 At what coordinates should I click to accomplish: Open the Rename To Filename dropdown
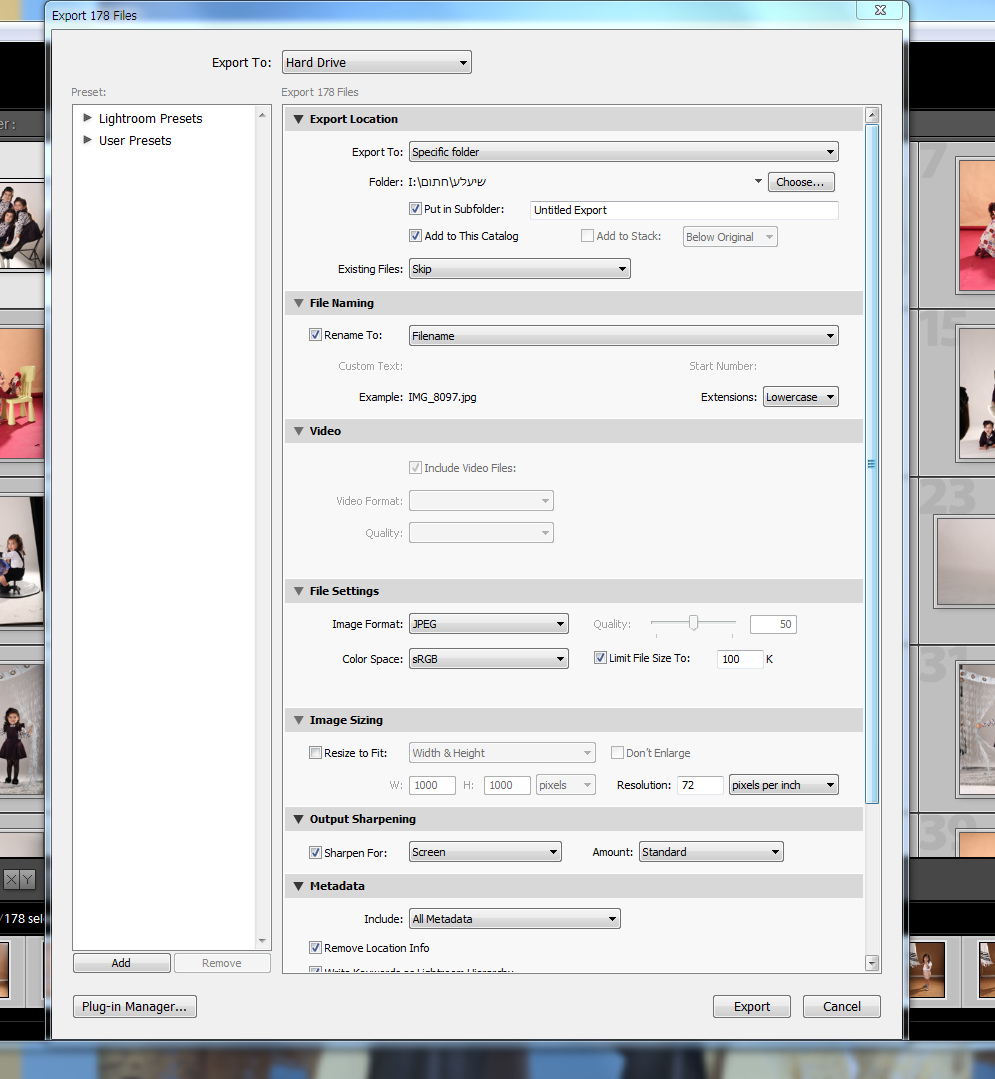[x=623, y=336]
